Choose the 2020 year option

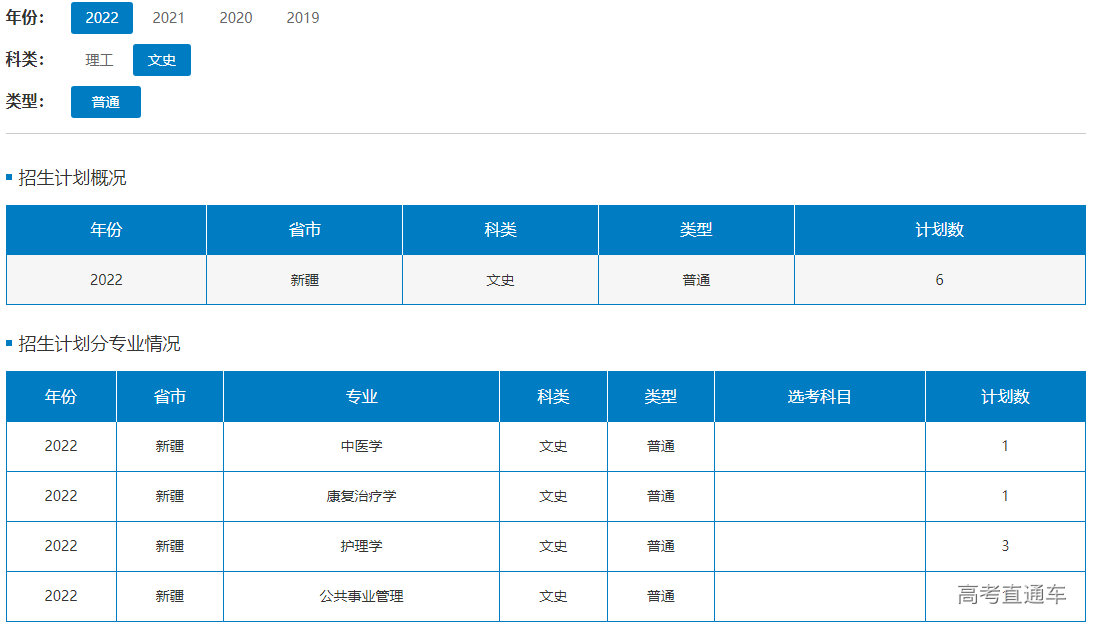coord(235,18)
